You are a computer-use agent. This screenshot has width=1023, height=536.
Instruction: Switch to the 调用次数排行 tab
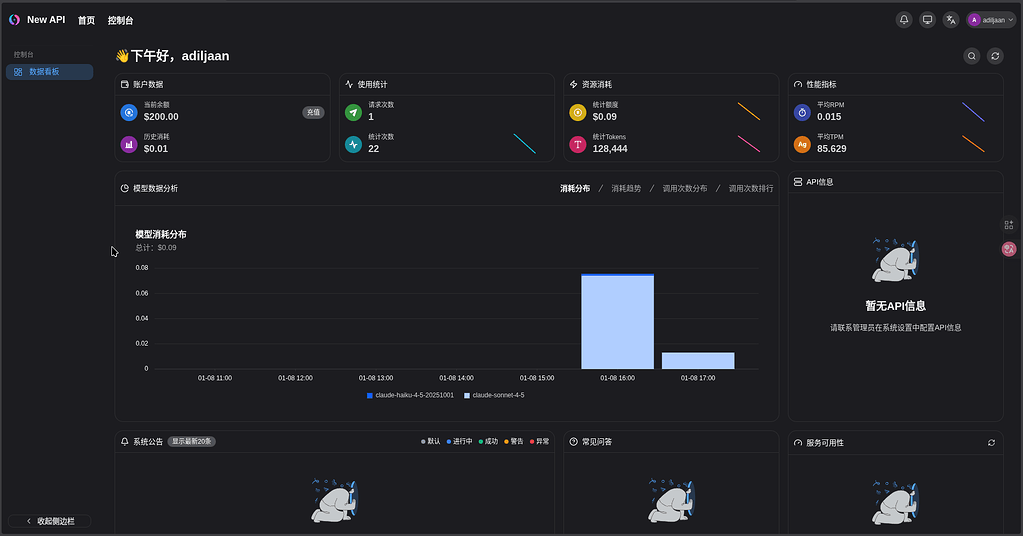(750, 188)
